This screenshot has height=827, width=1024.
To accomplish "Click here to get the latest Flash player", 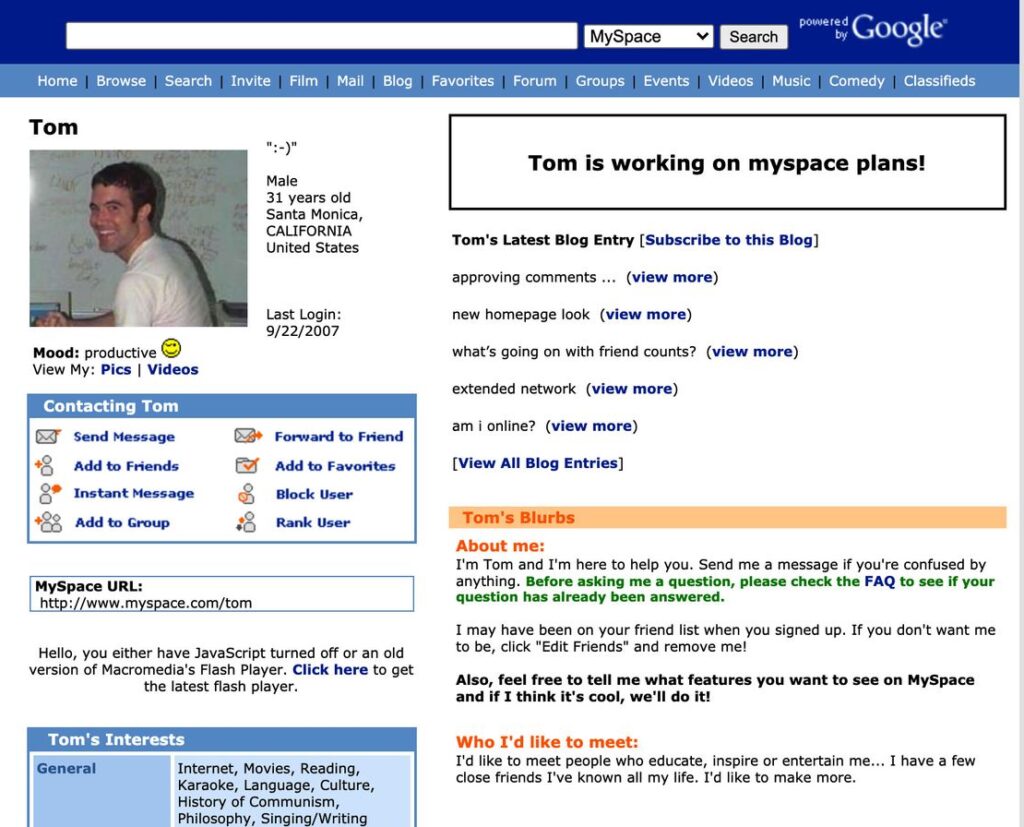I will click(x=329, y=669).
